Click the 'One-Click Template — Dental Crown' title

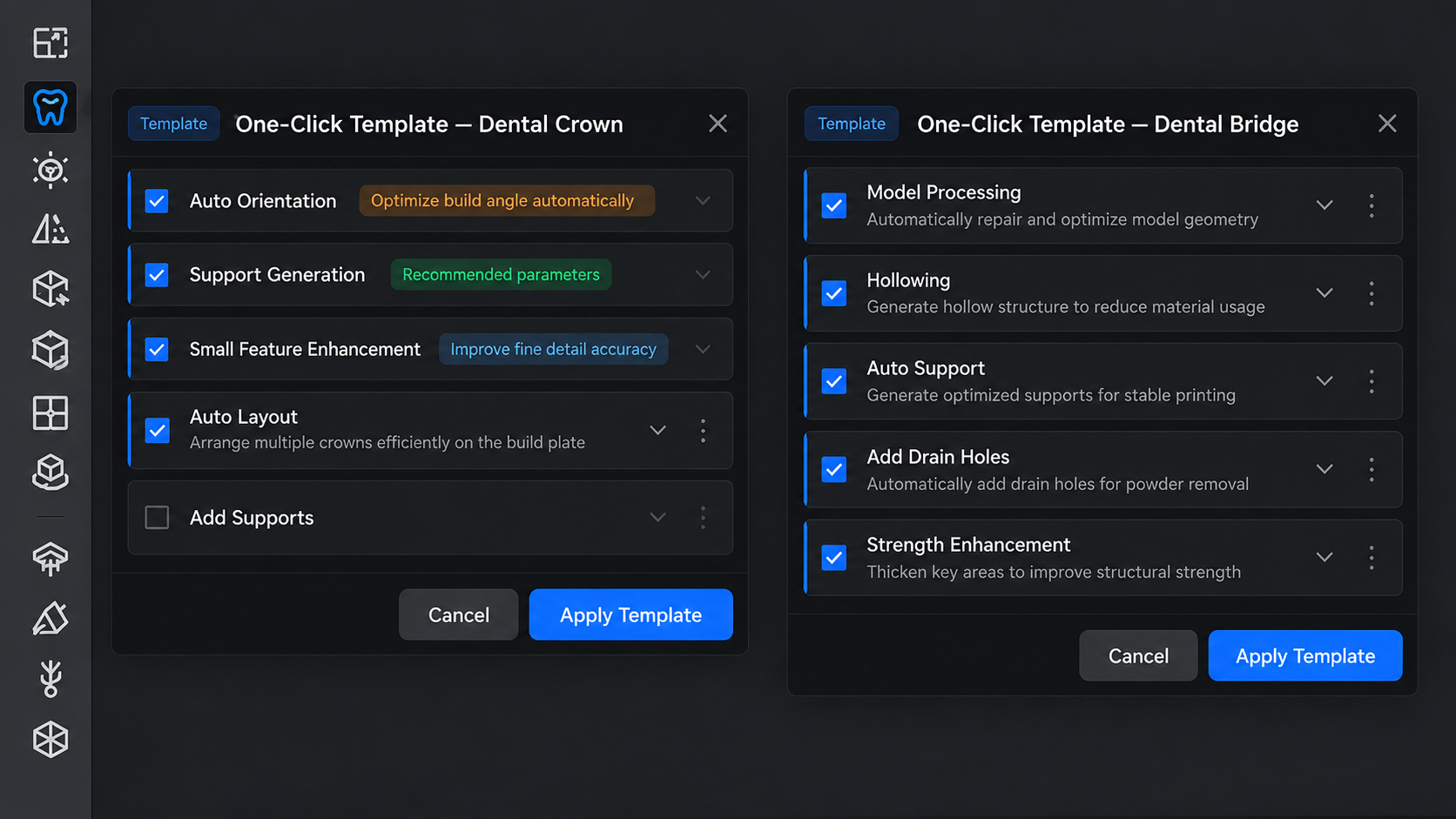tap(429, 124)
